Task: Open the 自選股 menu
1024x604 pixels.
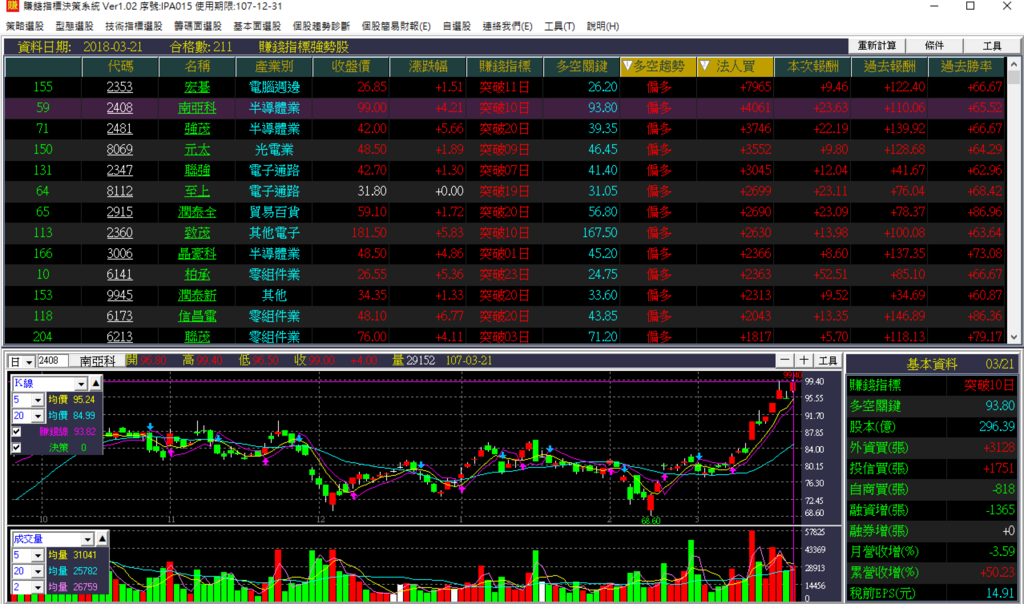Action: tap(456, 26)
